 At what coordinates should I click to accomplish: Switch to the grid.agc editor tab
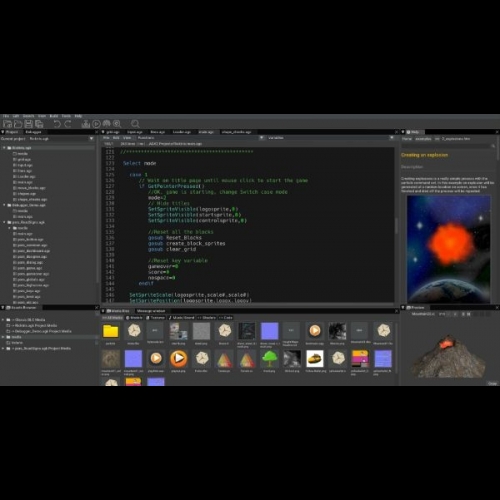[x=113, y=132]
